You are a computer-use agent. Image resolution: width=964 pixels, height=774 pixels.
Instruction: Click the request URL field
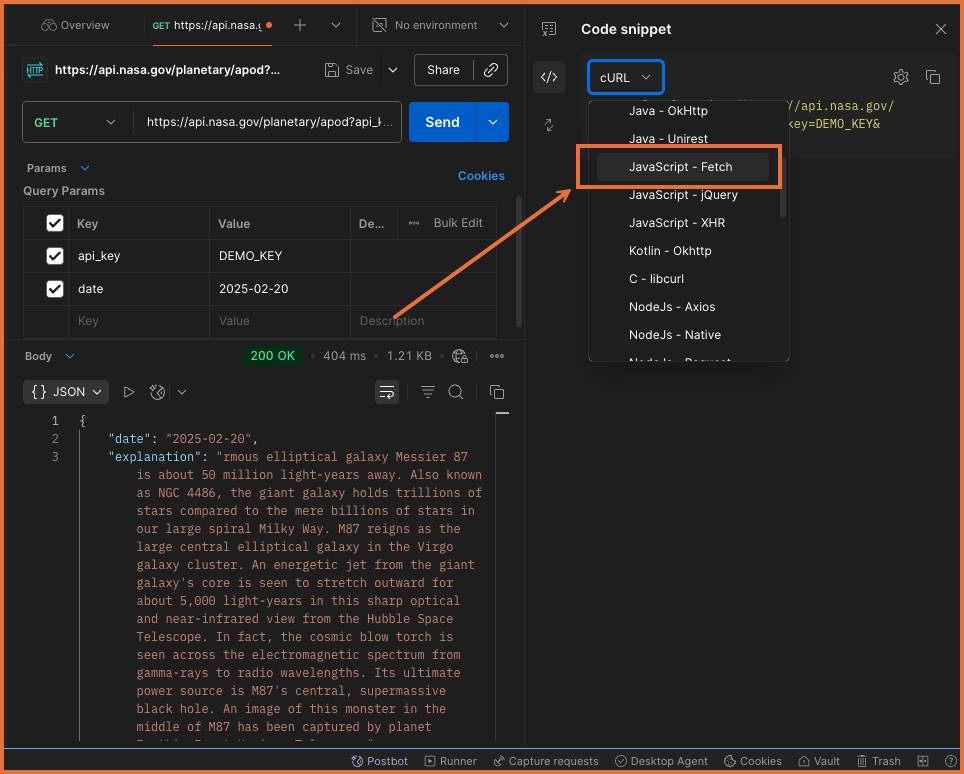(x=269, y=122)
